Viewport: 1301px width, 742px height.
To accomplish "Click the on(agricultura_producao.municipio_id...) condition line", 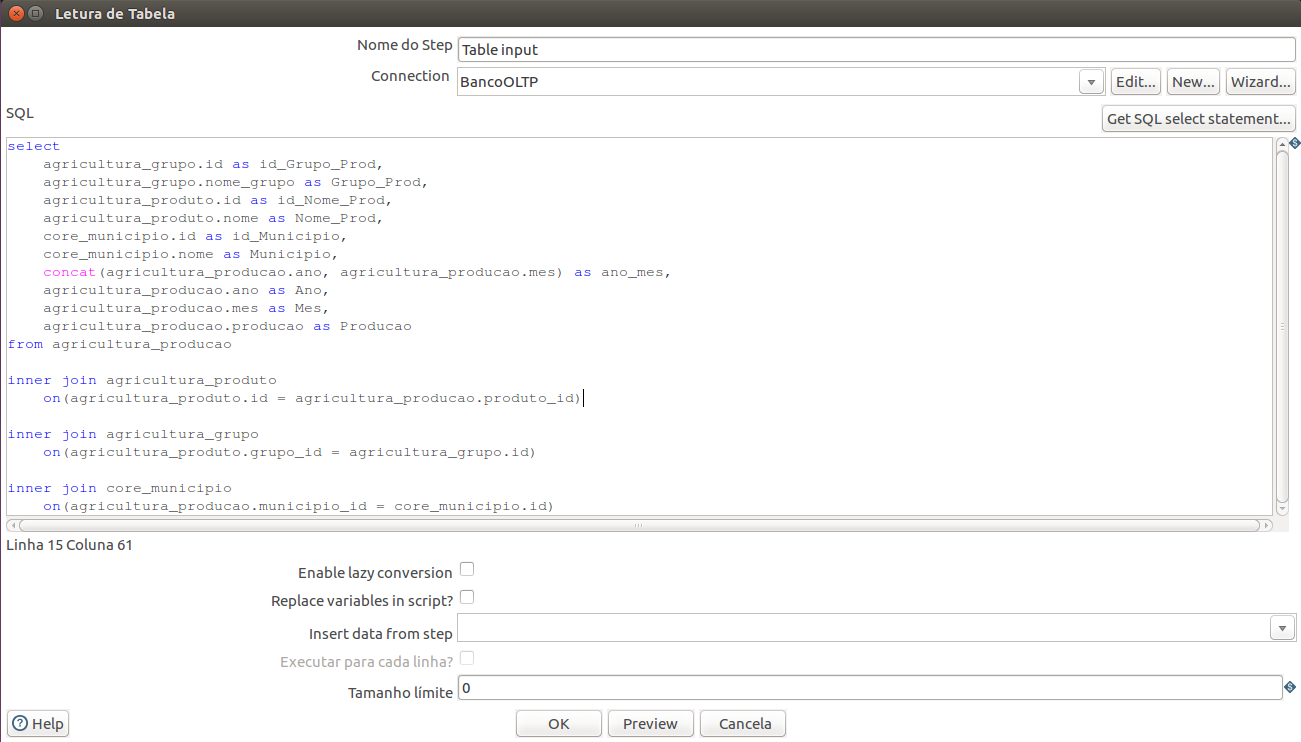I will (x=298, y=506).
